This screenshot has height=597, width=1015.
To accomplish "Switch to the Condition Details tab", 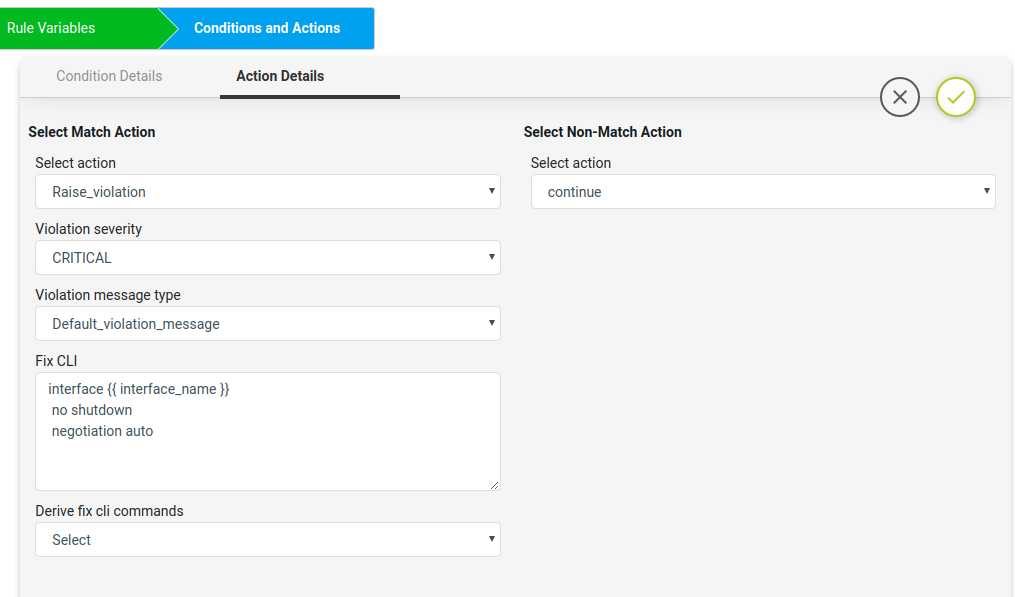I will [109, 76].
